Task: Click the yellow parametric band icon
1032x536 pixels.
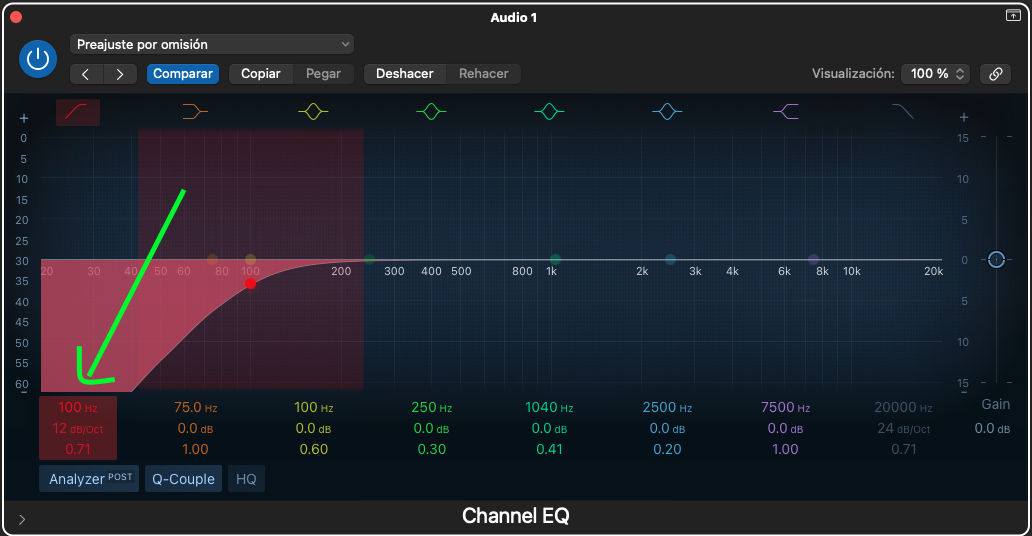Action: (313, 112)
